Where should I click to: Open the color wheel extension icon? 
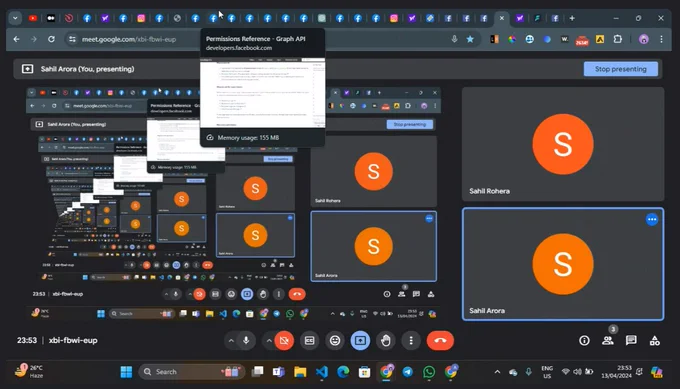pyautogui.click(x=512, y=39)
